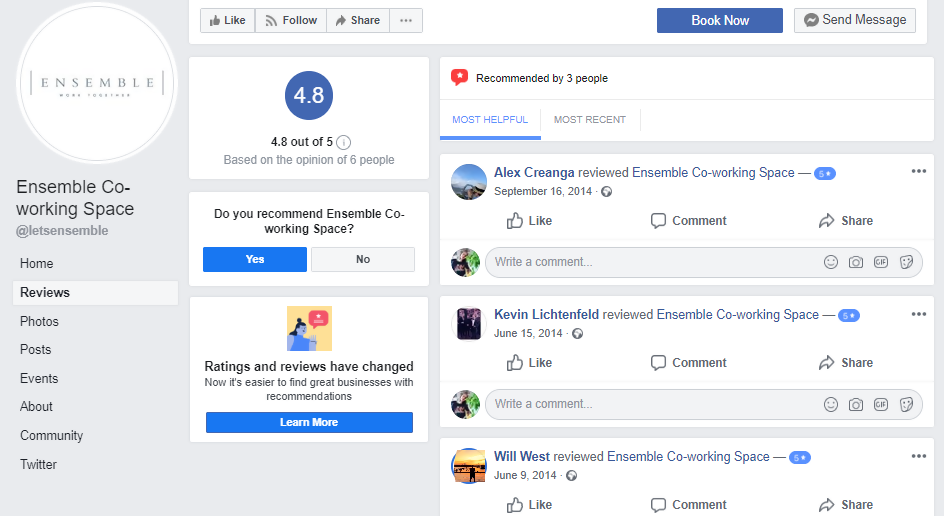944x516 pixels.
Task: Like Will West's review
Action: (529, 505)
